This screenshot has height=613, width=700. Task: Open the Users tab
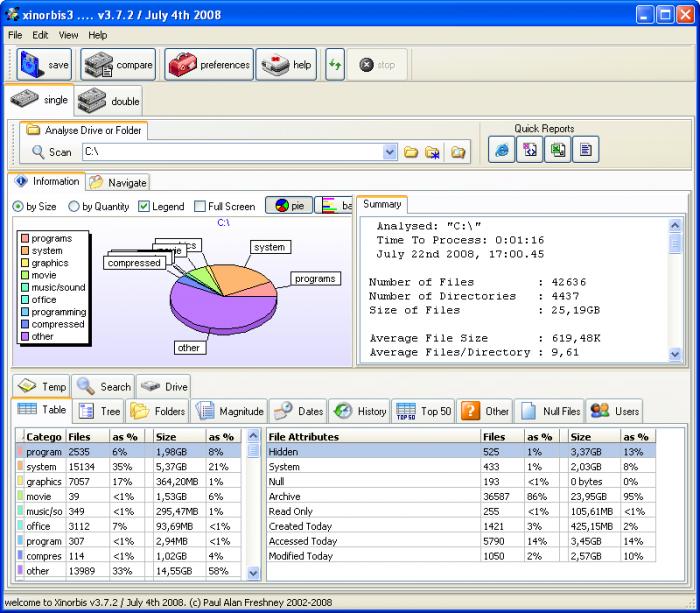pos(614,411)
